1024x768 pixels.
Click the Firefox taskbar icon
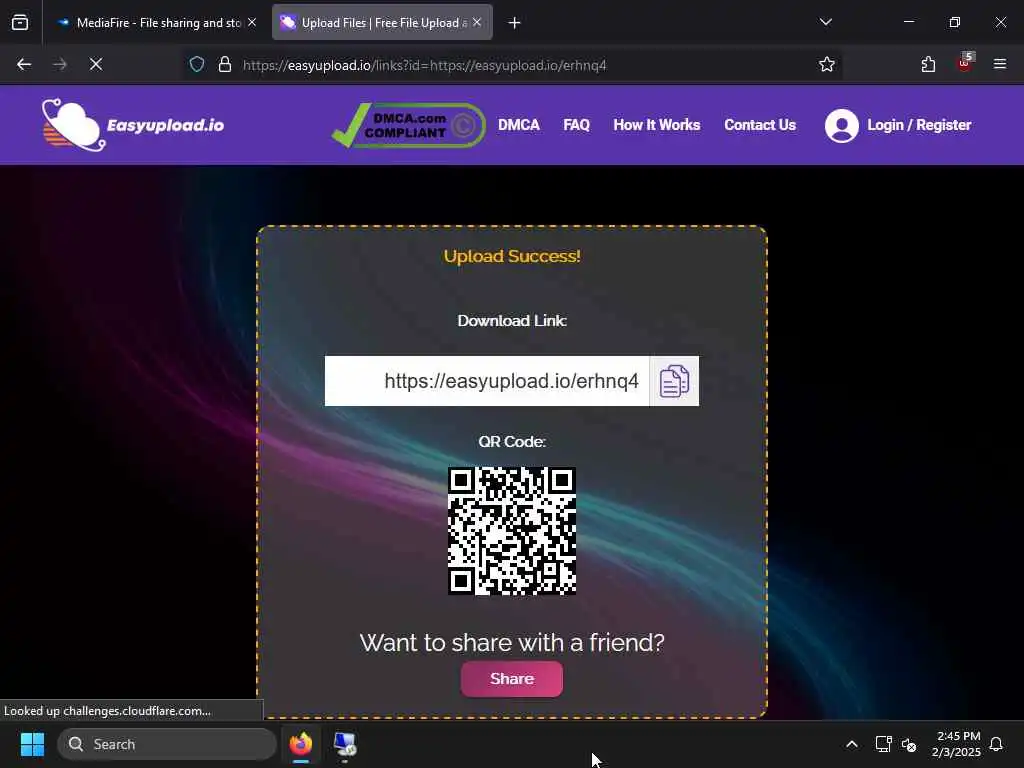300,744
